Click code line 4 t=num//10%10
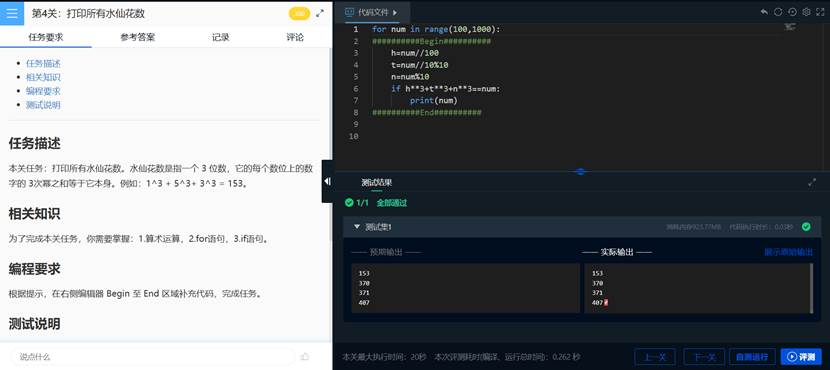Viewport: 830px width, 370px height. click(x=420, y=65)
